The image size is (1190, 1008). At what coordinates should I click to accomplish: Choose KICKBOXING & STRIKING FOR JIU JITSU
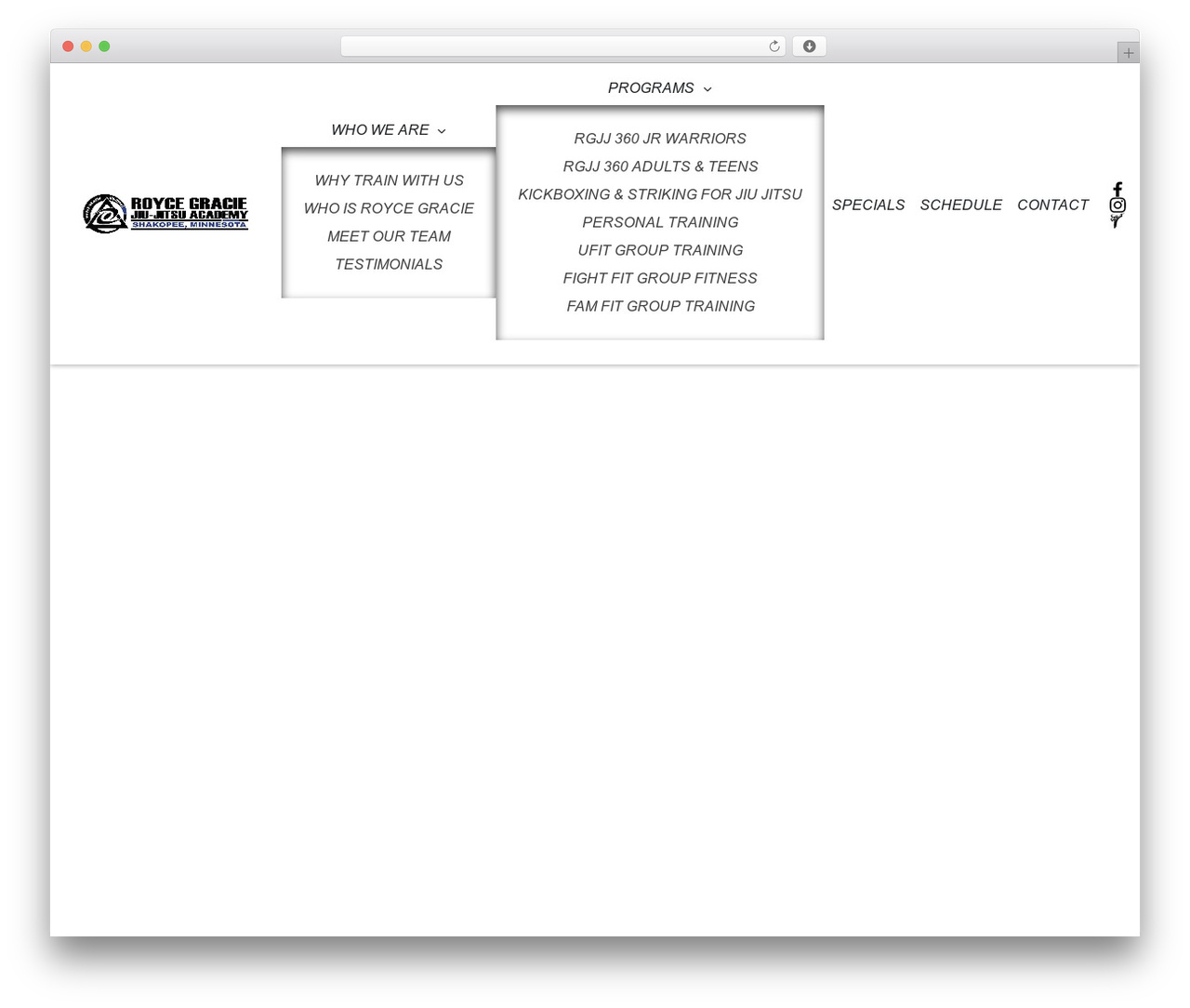(660, 194)
